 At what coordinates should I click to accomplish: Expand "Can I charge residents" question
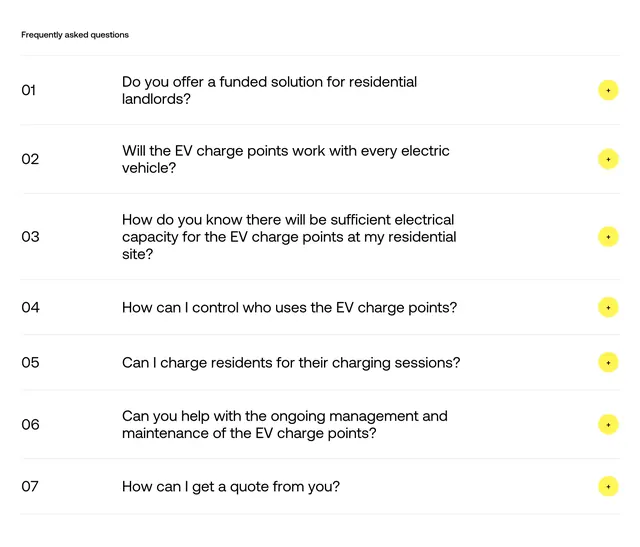[291, 362]
